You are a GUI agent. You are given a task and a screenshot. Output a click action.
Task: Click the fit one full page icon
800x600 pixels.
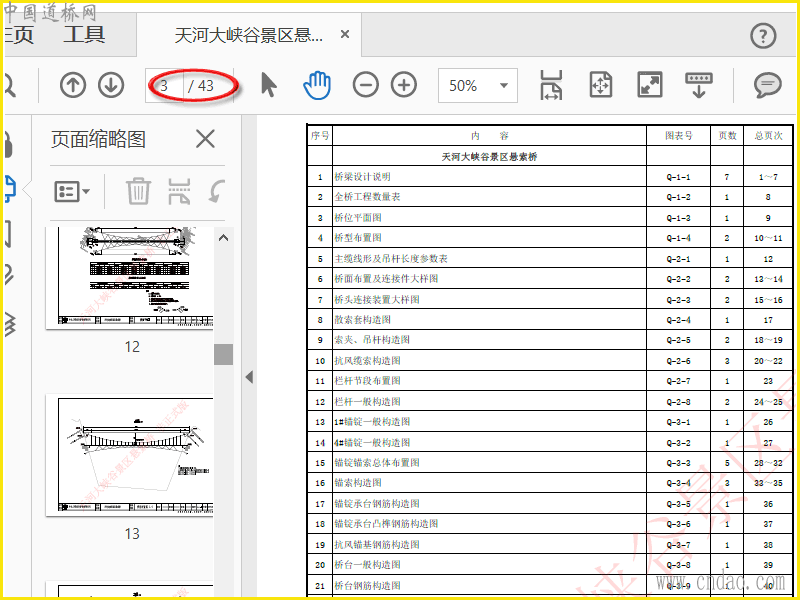point(601,85)
